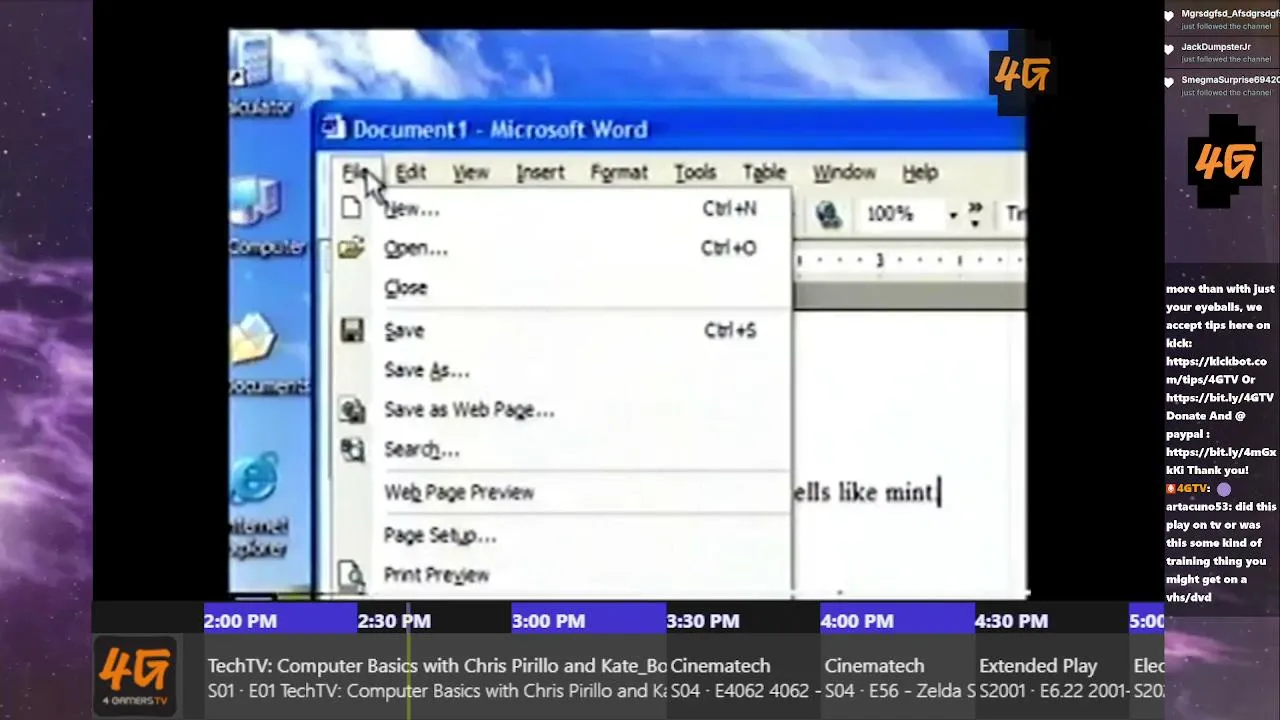Click the Document1 - Microsoft Word title bar

[672, 129]
